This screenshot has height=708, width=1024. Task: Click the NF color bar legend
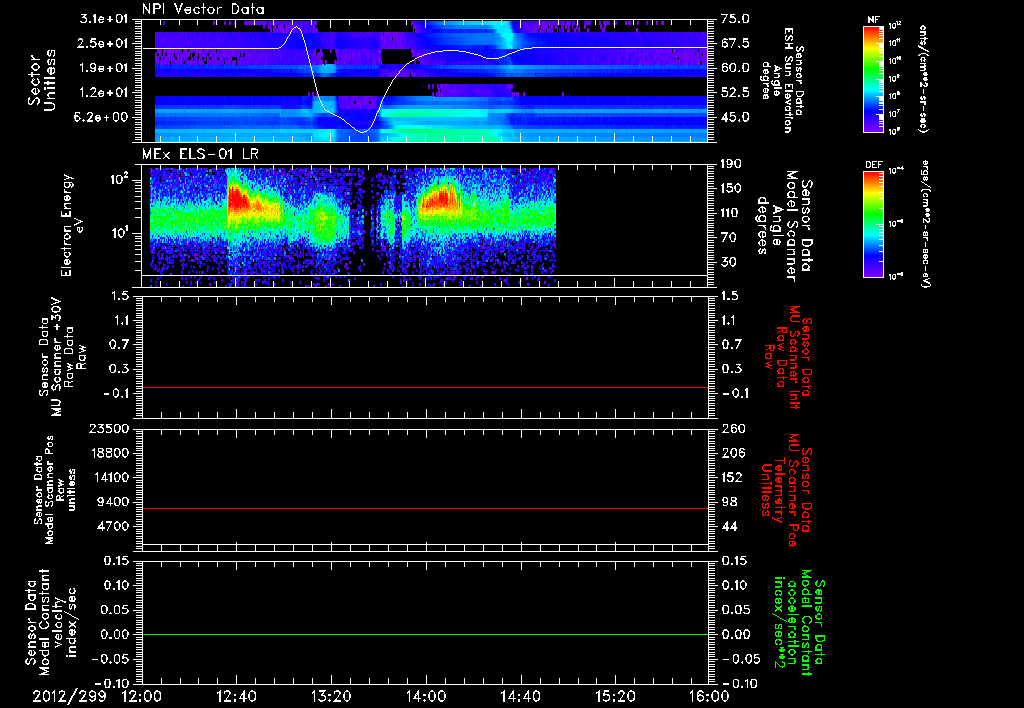[874, 78]
